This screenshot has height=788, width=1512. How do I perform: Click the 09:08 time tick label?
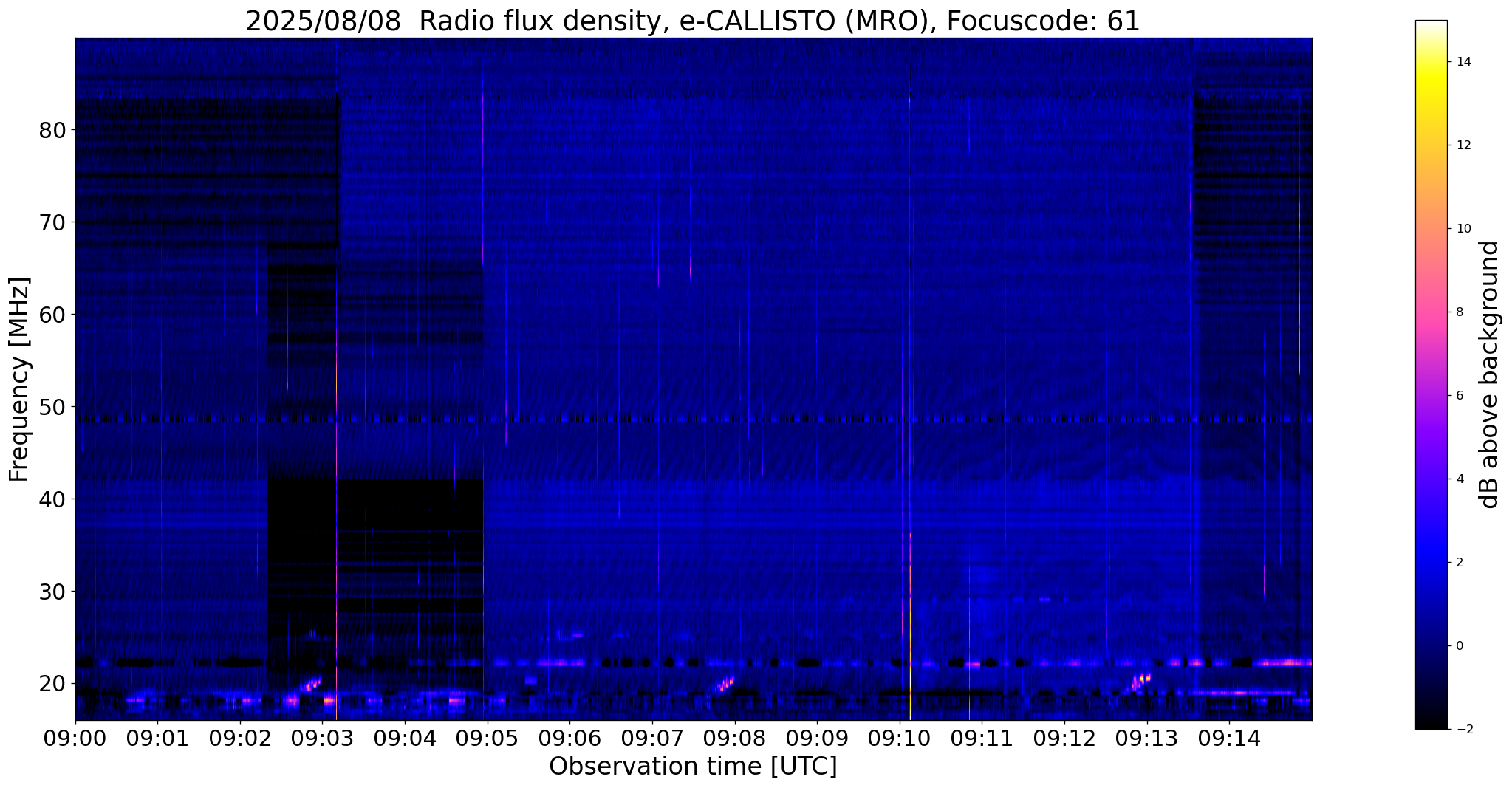click(x=734, y=739)
